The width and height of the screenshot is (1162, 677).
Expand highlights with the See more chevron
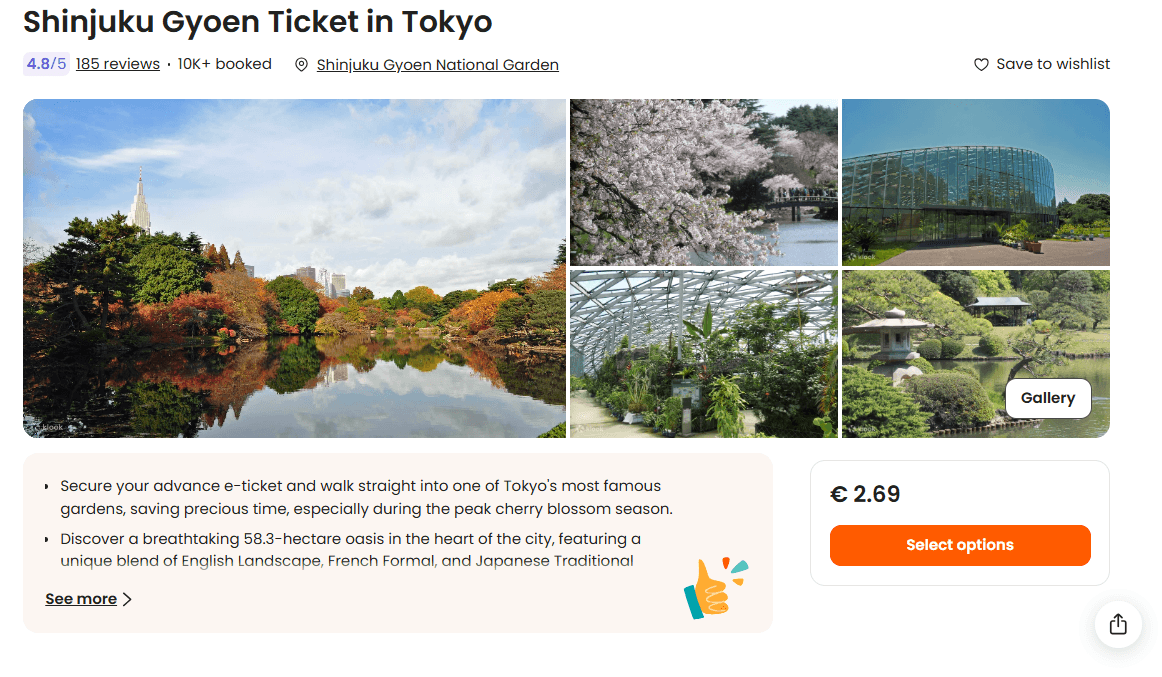pyautogui.click(x=127, y=600)
